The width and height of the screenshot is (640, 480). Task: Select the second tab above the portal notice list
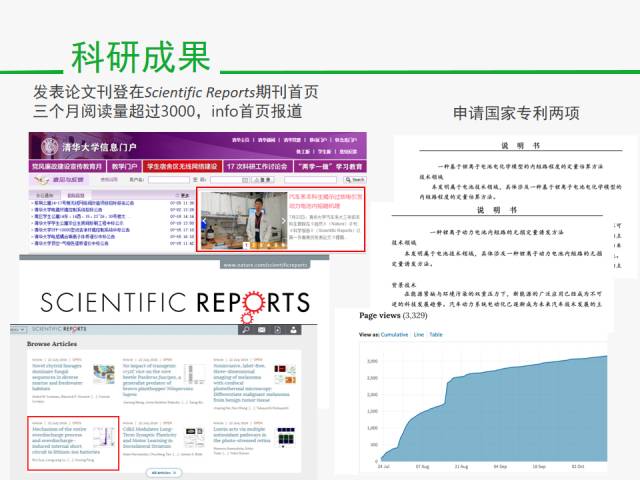coord(76,196)
